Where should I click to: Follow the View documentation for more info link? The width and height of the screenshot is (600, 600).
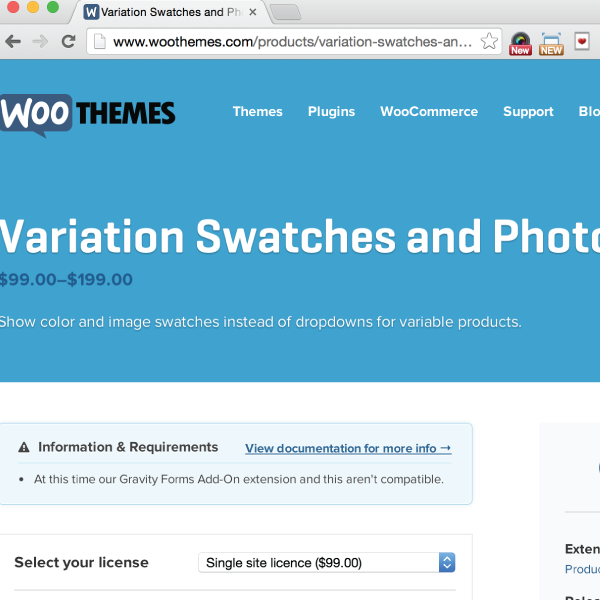tap(348, 448)
